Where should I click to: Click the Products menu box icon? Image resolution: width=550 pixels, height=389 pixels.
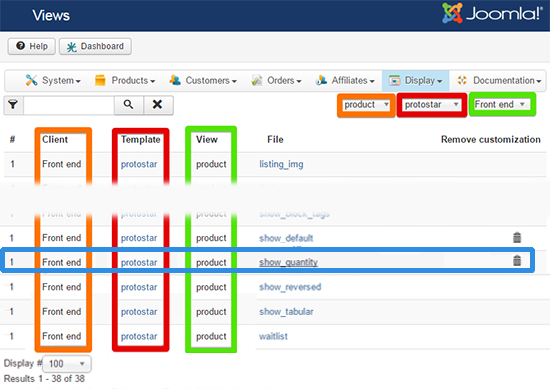[x=100, y=80]
